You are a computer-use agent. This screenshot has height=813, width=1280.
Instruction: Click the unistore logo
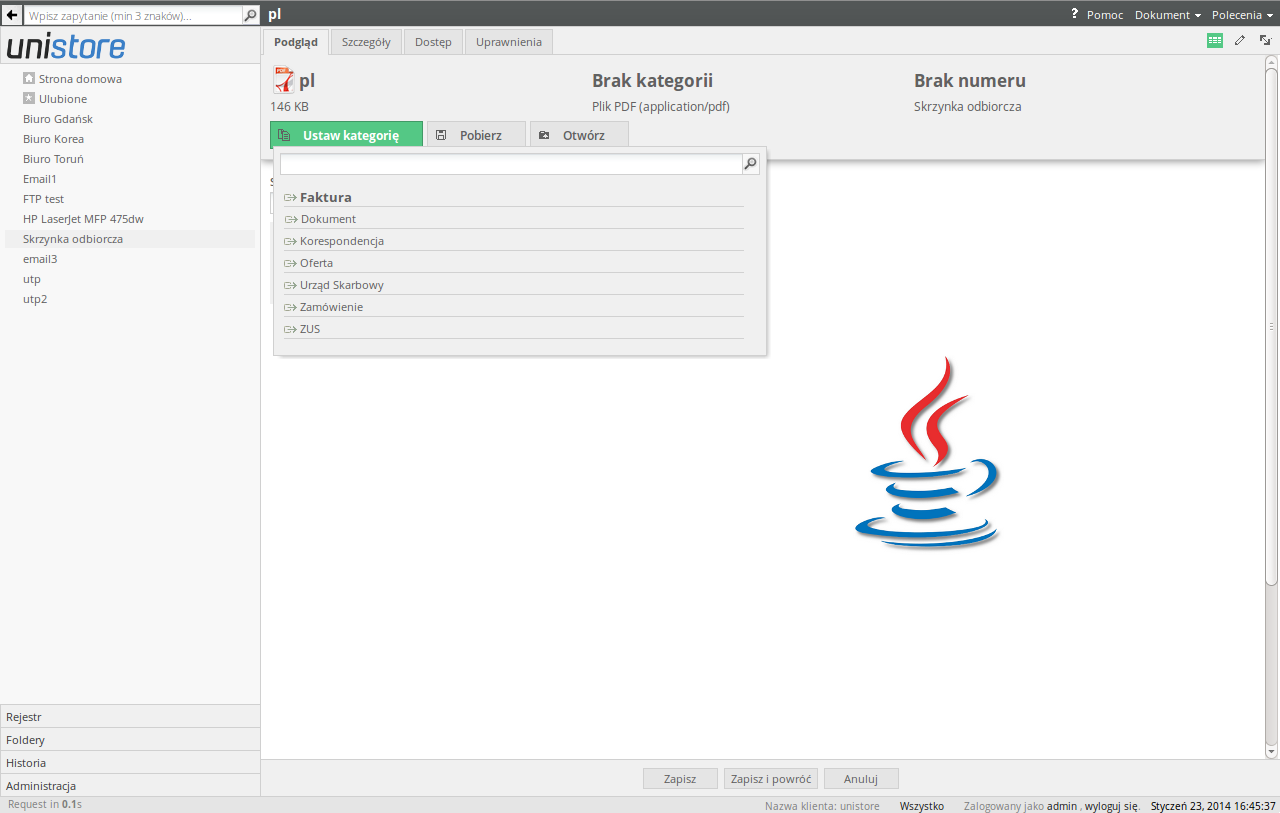click(x=66, y=47)
